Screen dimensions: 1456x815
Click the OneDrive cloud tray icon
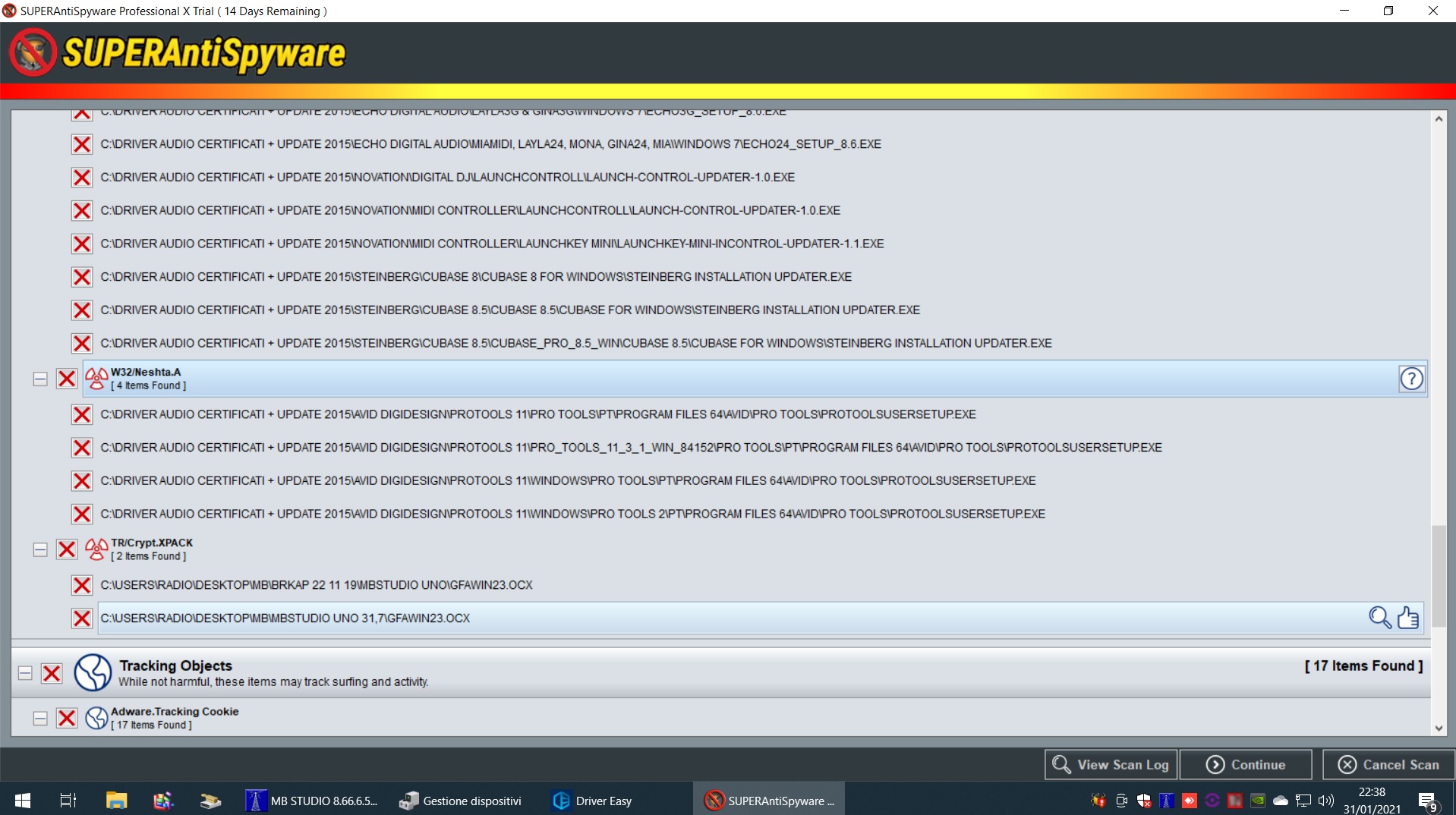1281,801
